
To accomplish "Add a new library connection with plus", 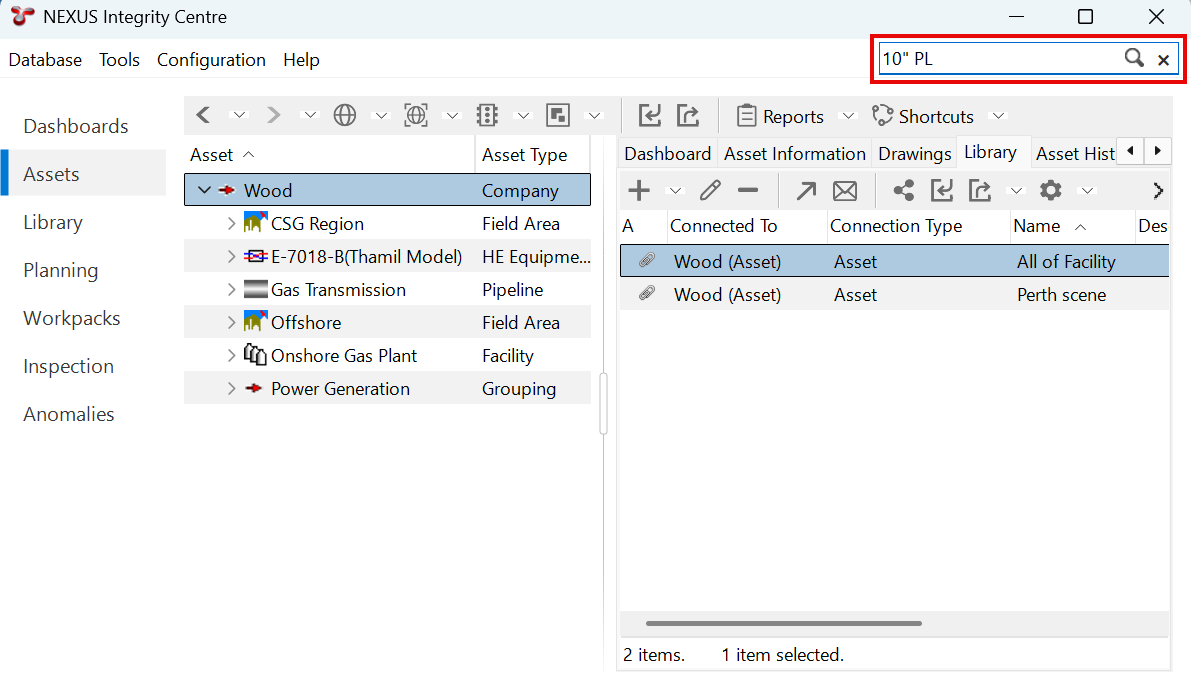I will coord(639,191).
